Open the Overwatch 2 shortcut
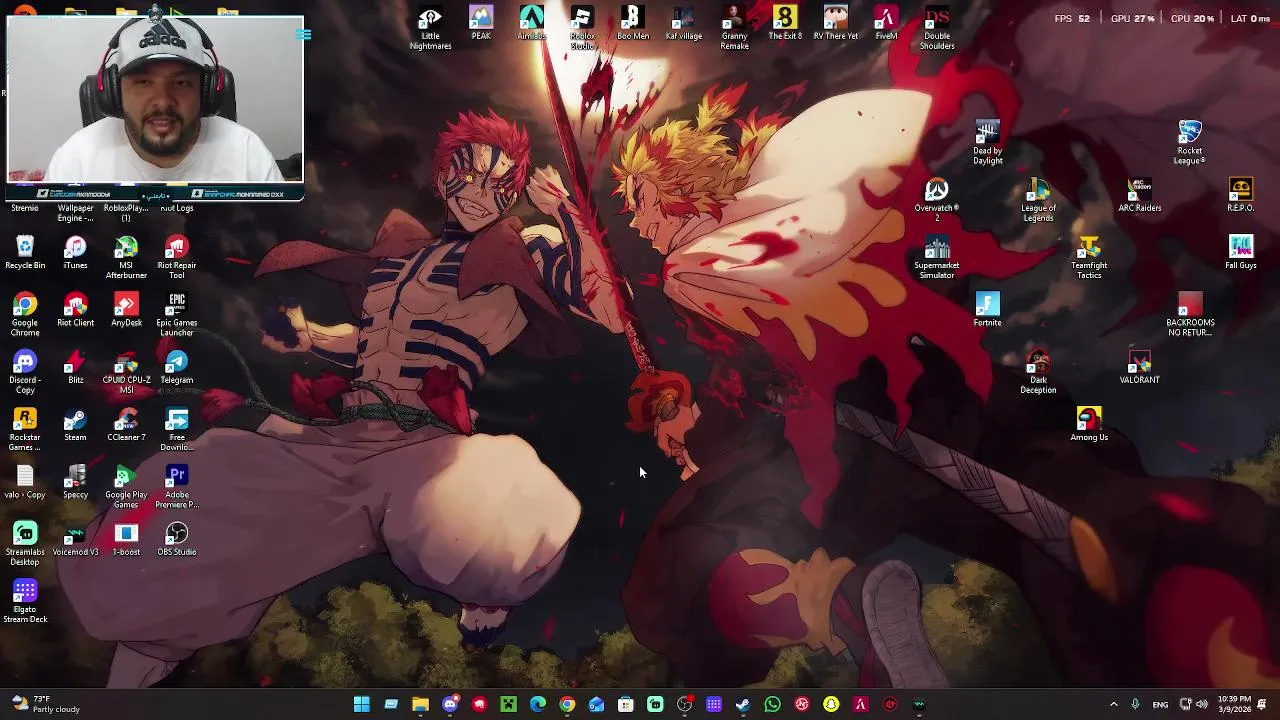This screenshot has height=720, width=1280. coord(937,200)
